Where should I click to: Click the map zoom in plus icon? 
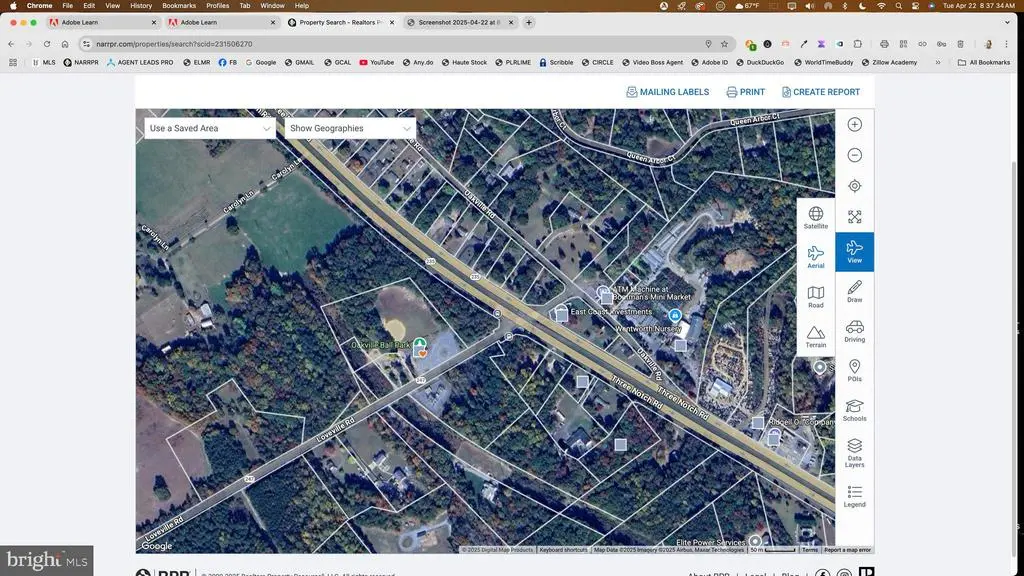[854, 125]
